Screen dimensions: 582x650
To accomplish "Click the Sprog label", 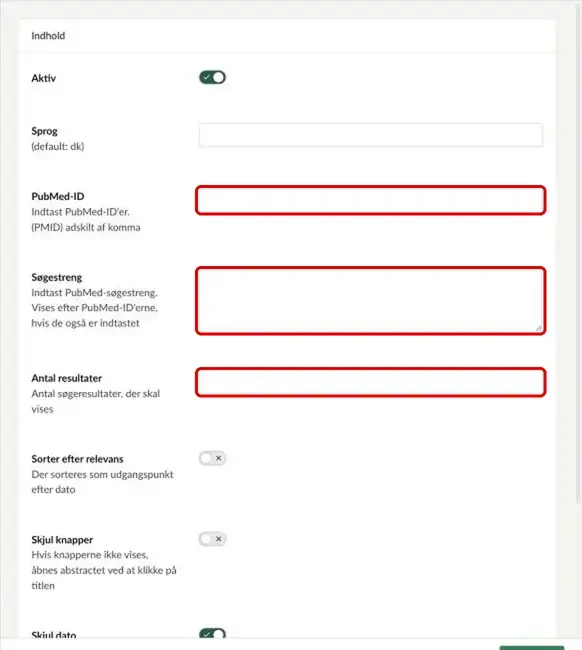I will coord(44,131).
